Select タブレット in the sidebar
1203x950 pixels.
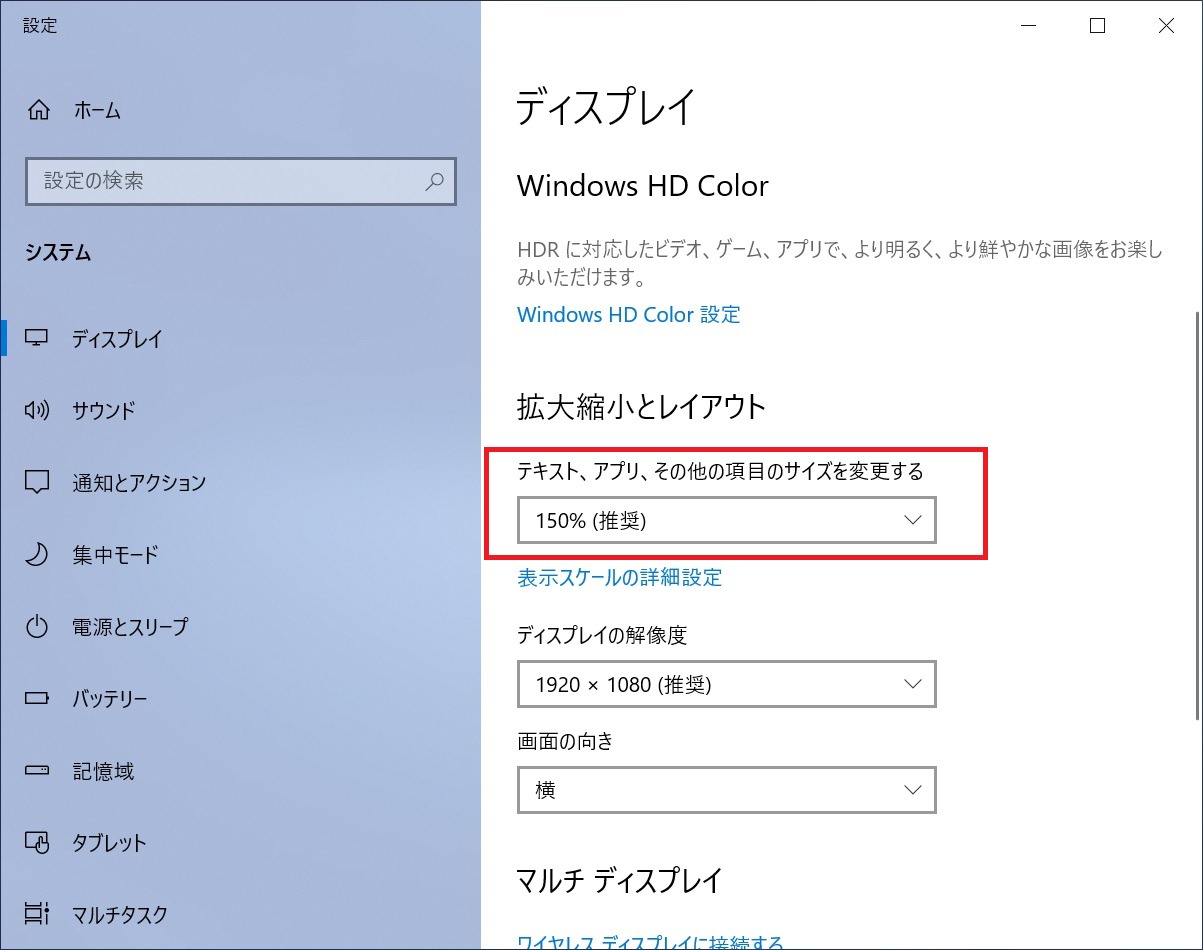click(241, 843)
